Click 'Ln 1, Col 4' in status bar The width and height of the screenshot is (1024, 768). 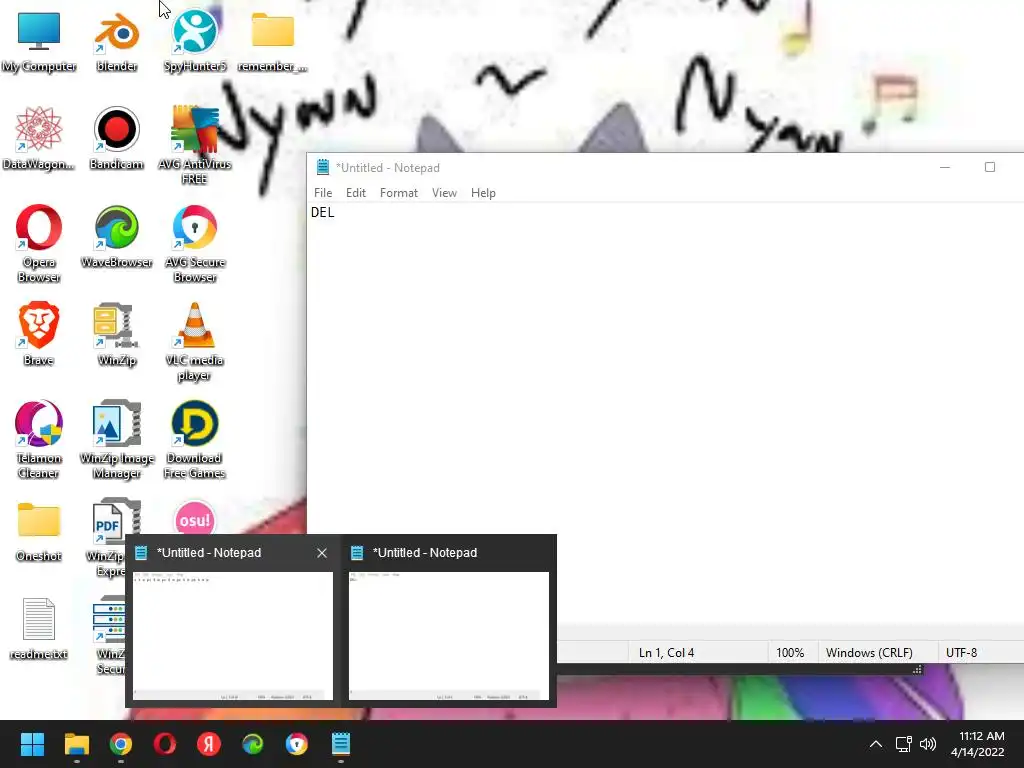(x=666, y=652)
